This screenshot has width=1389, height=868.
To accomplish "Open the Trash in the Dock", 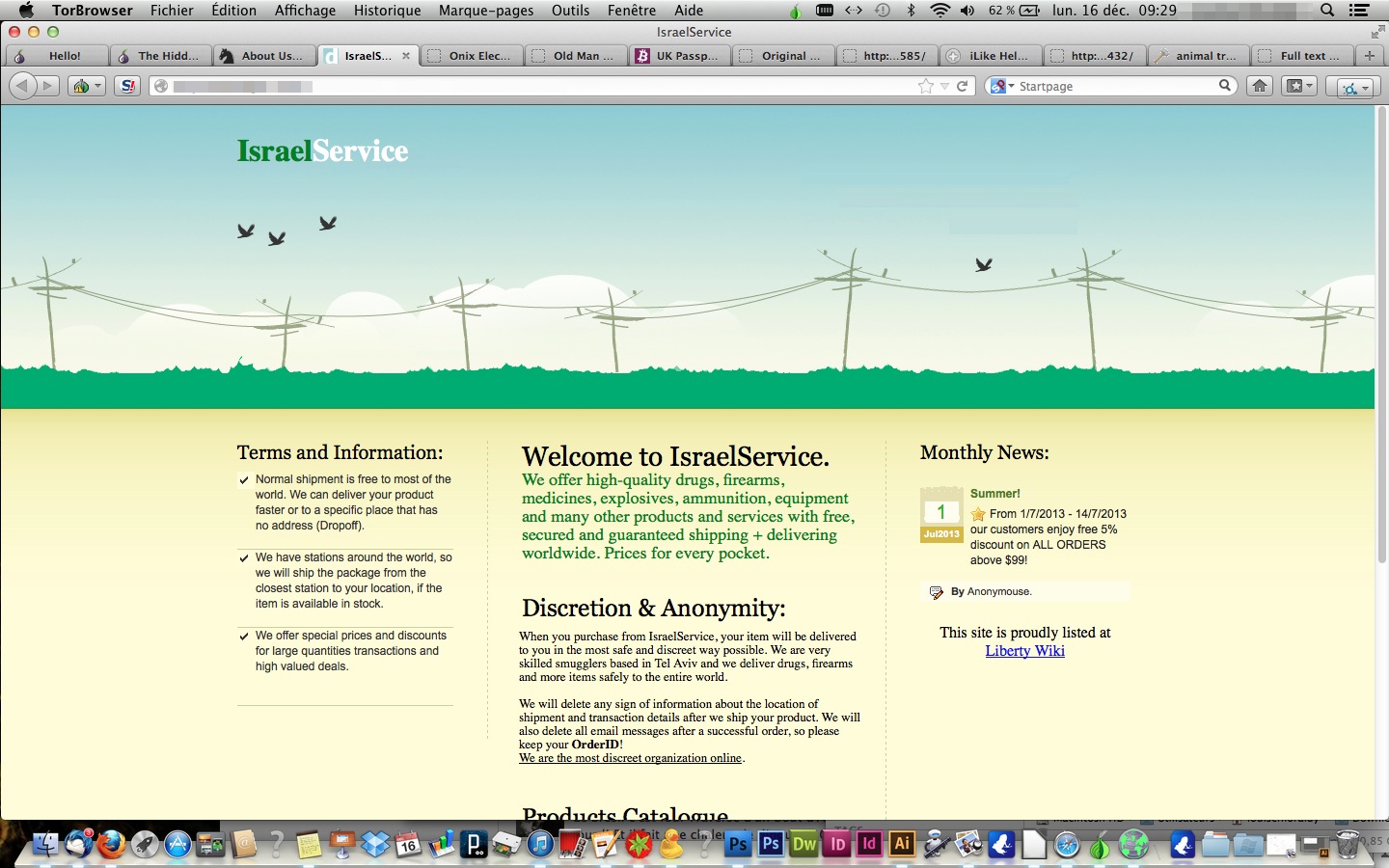I will [1347, 845].
